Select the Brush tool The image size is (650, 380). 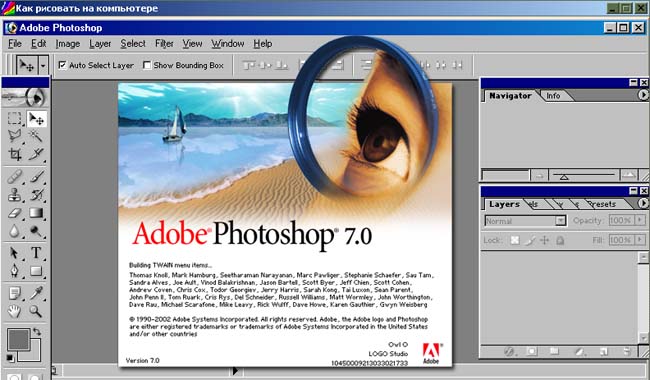[36, 177]
